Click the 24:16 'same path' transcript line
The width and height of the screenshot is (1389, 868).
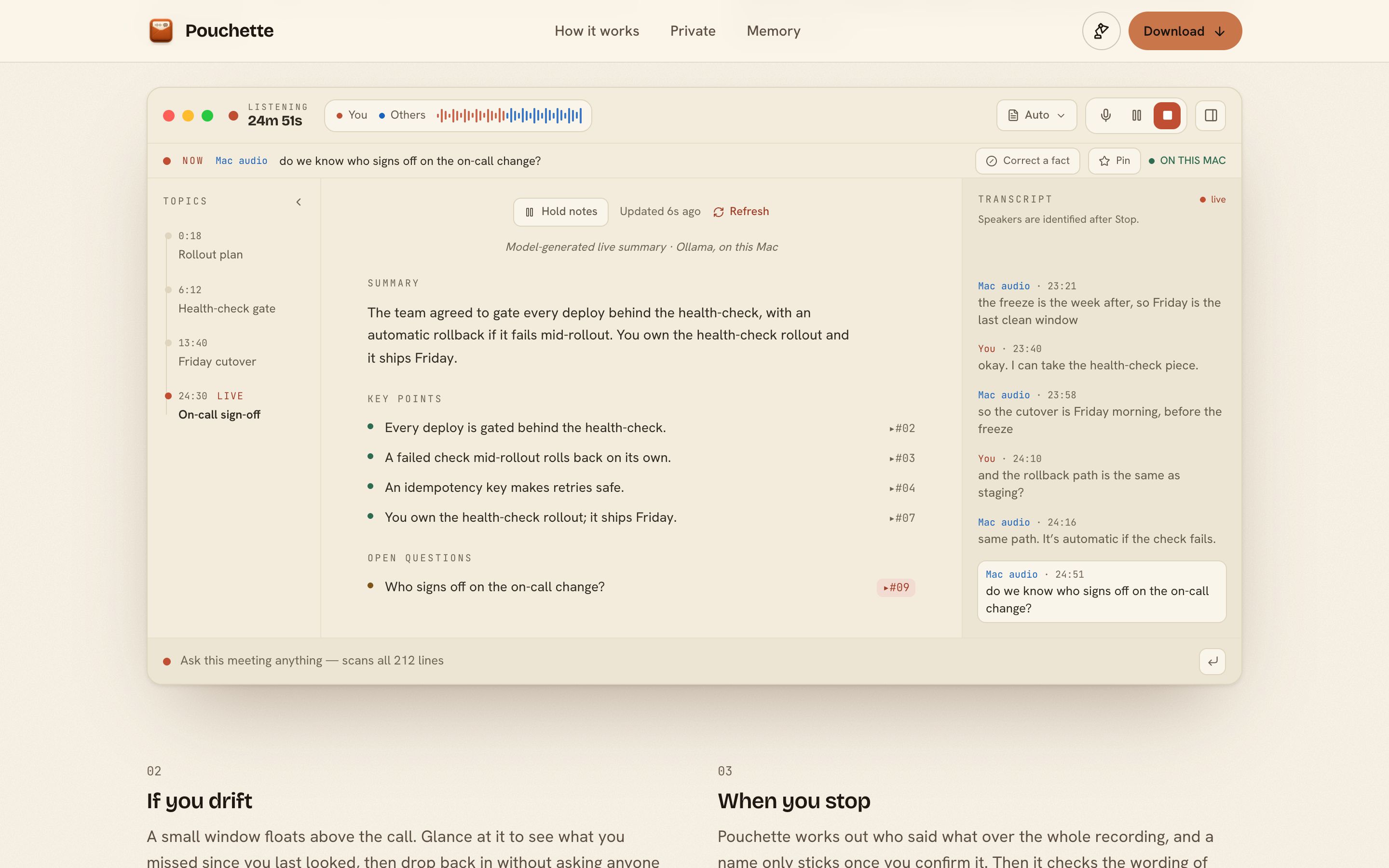1102,531
